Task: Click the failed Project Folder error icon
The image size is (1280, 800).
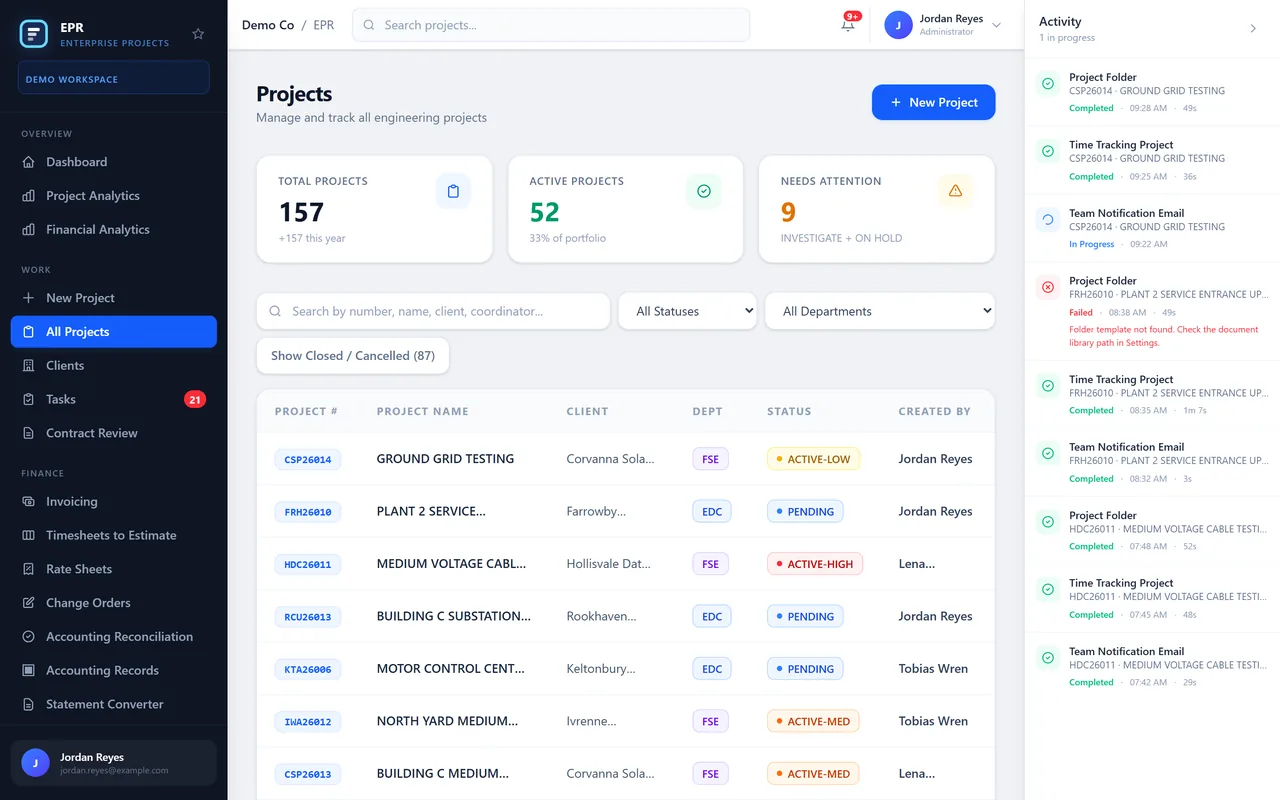Action: click(1048, 287)
